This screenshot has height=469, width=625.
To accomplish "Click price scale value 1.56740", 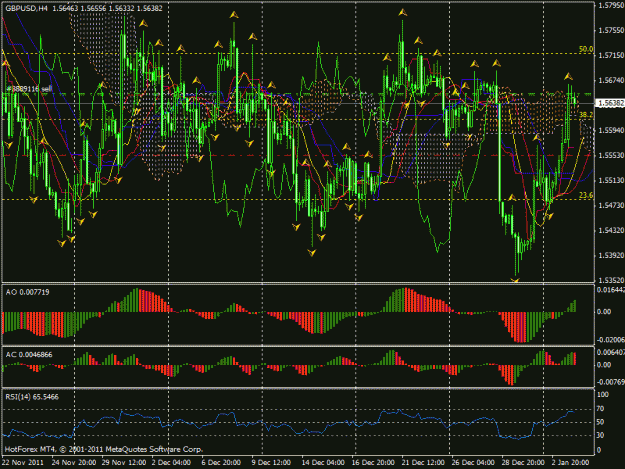I will click(x=611, y=80).
